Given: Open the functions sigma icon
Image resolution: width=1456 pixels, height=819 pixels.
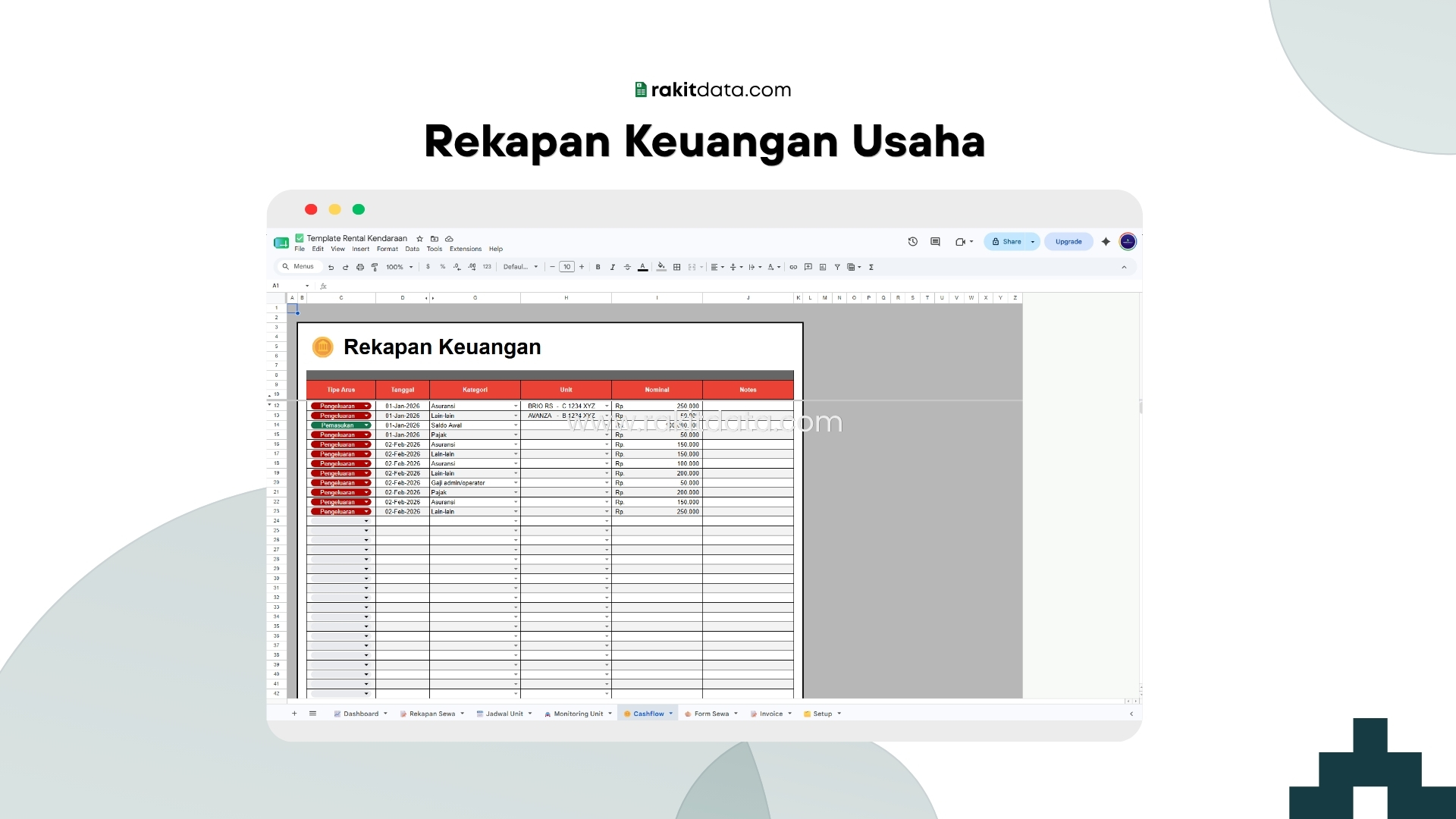Looking at the screenshot, I should 871,267.
